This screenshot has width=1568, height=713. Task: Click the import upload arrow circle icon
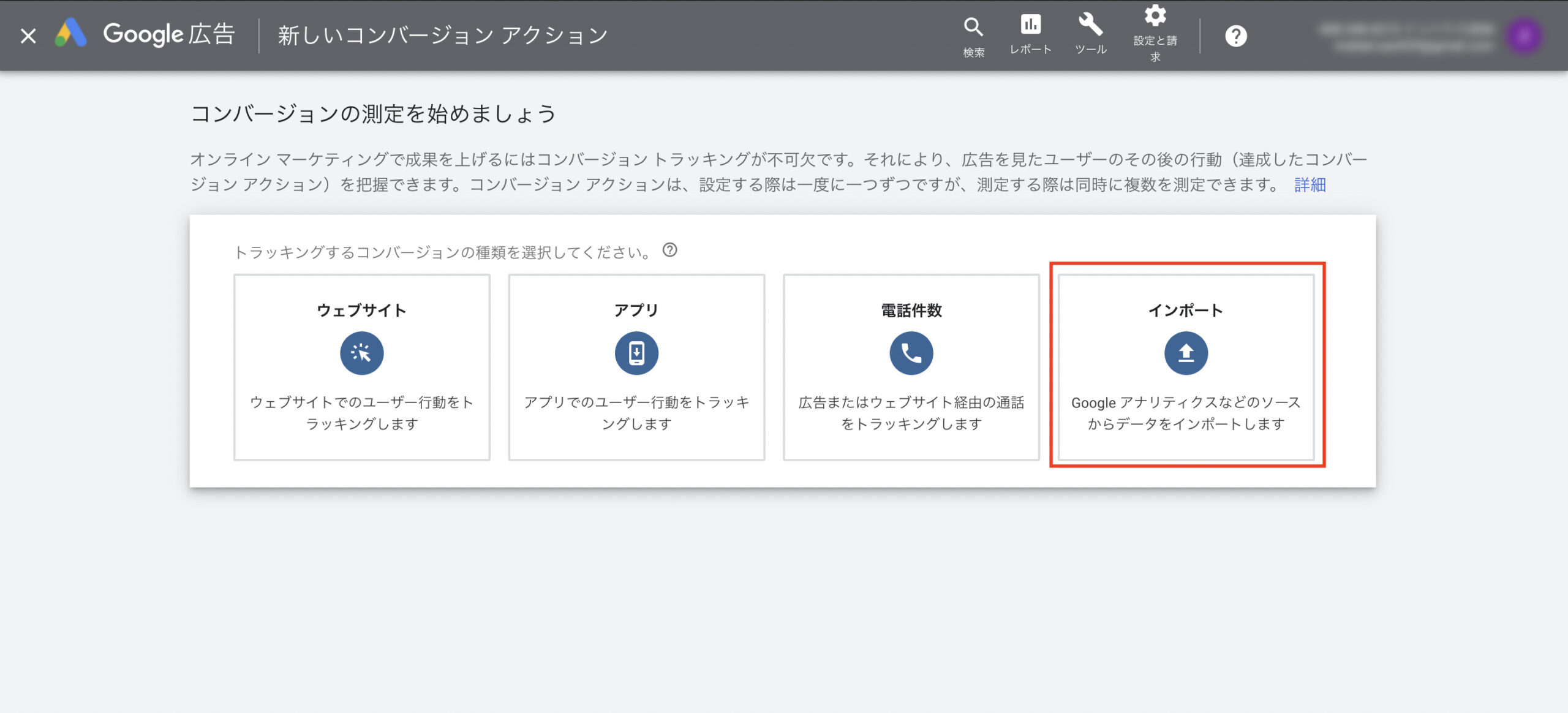(1186, 353)
